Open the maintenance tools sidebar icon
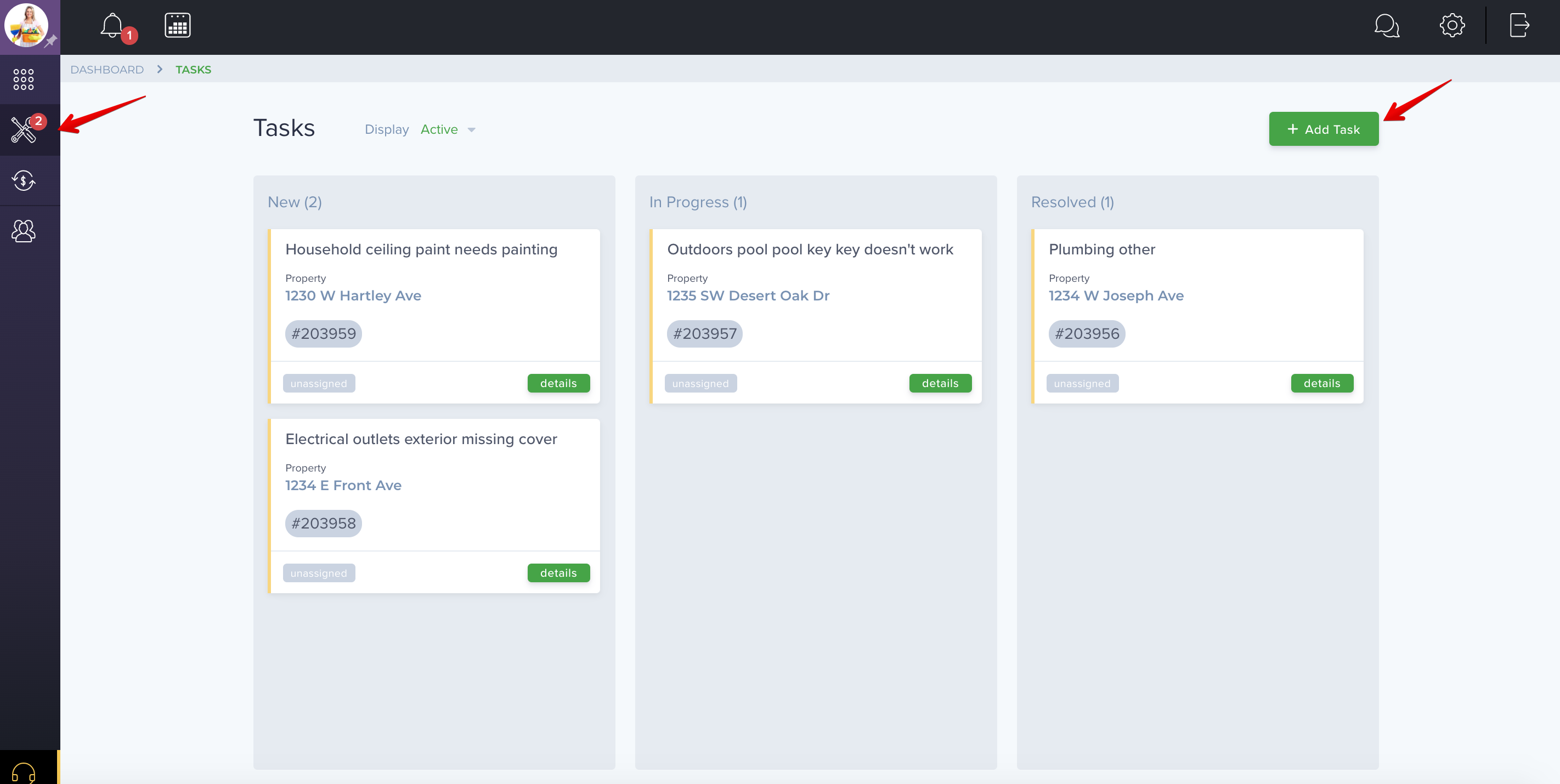The image size is (1560, 784). coord(24,129)
